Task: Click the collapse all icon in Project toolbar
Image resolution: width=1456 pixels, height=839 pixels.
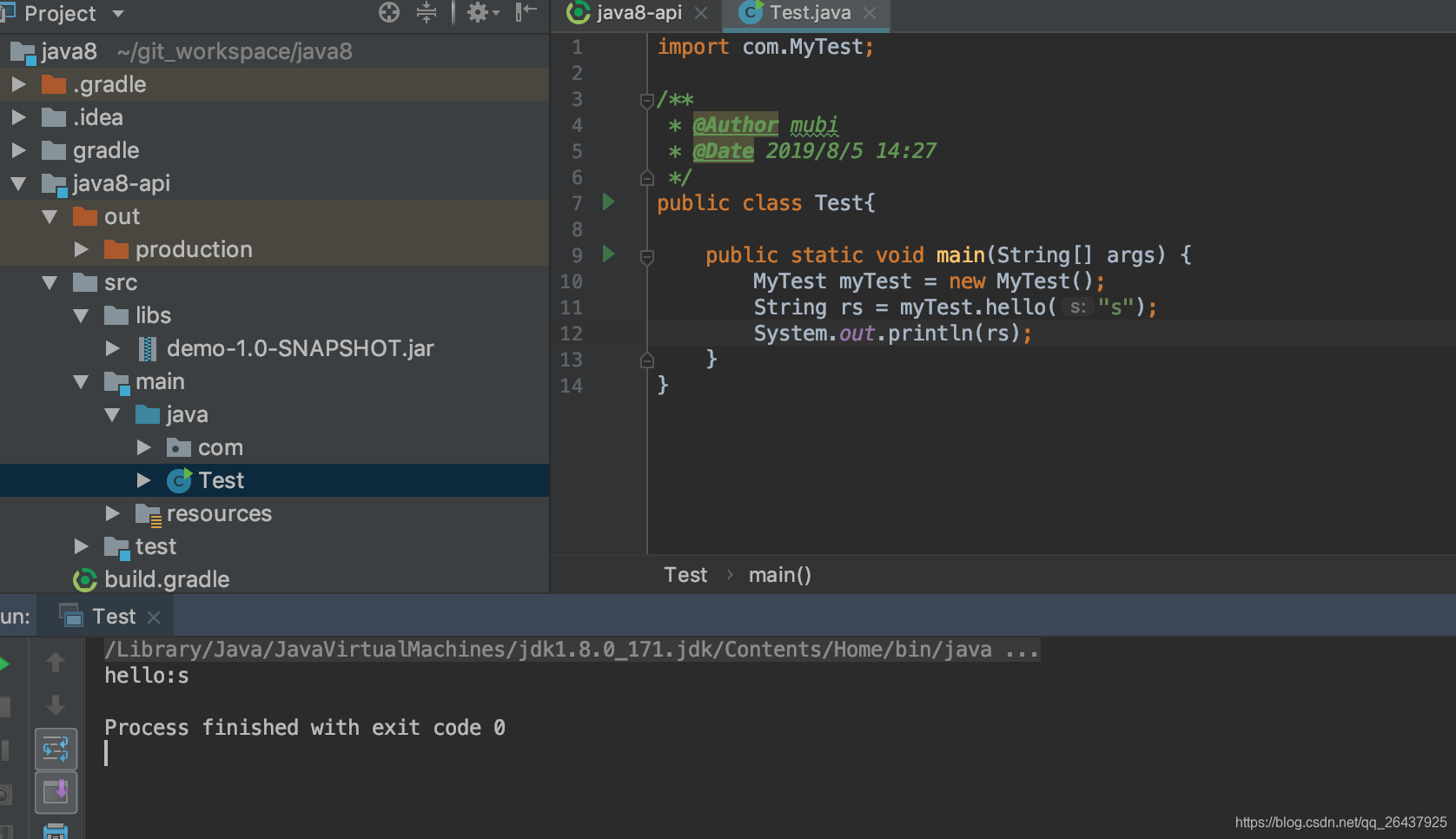Action: coord(427,12)
